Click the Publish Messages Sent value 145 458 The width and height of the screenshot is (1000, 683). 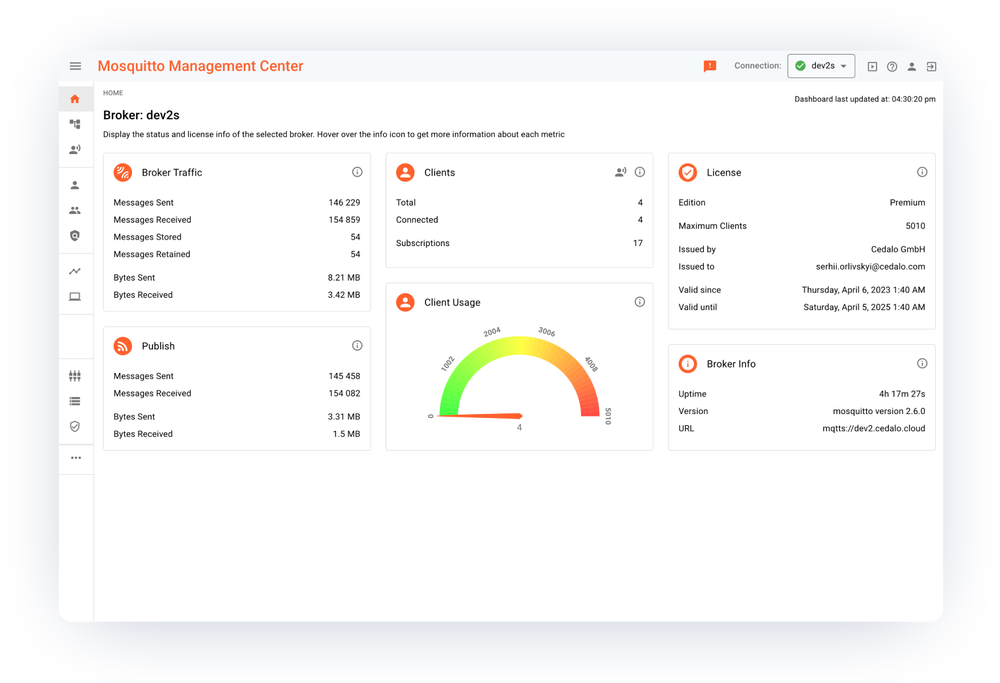click(344, 376)
